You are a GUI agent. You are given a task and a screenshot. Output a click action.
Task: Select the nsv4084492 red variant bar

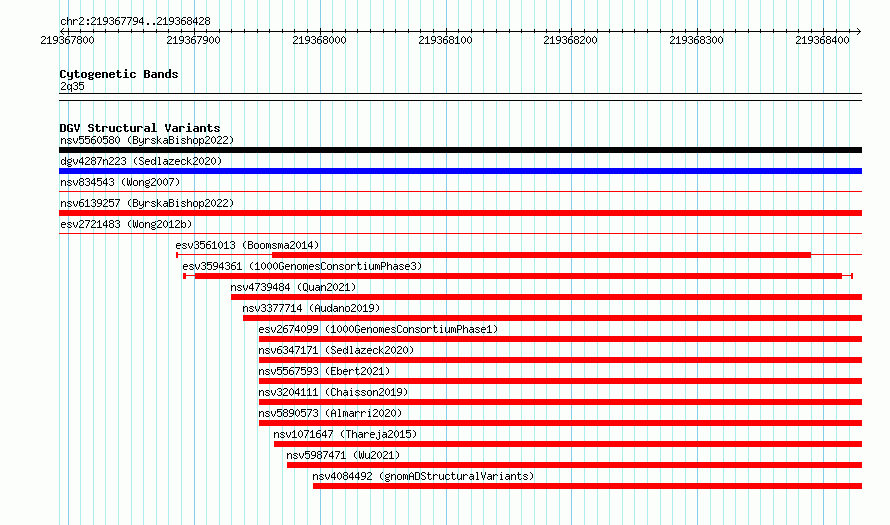pyautogui.click(x=587, y=486)
